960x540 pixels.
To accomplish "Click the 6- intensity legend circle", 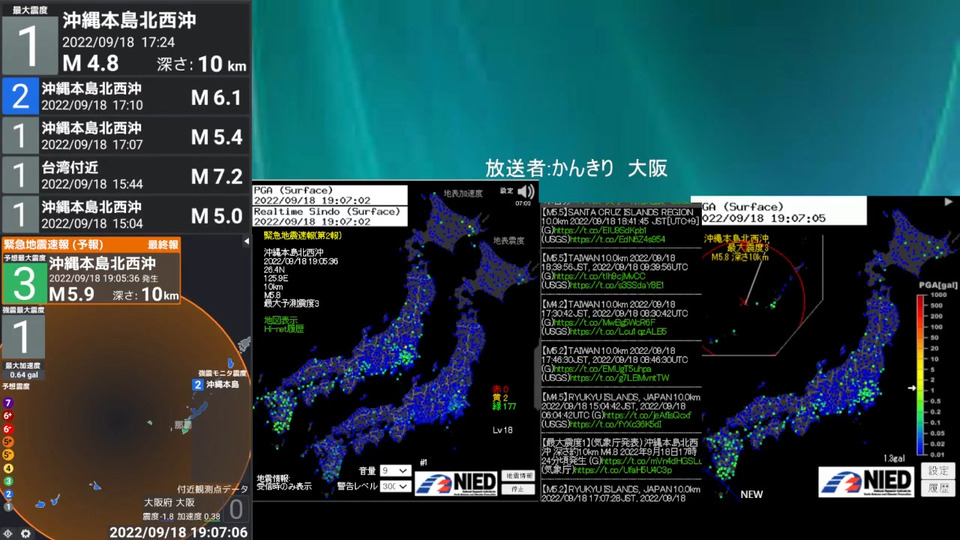I will tap(8, 429).
